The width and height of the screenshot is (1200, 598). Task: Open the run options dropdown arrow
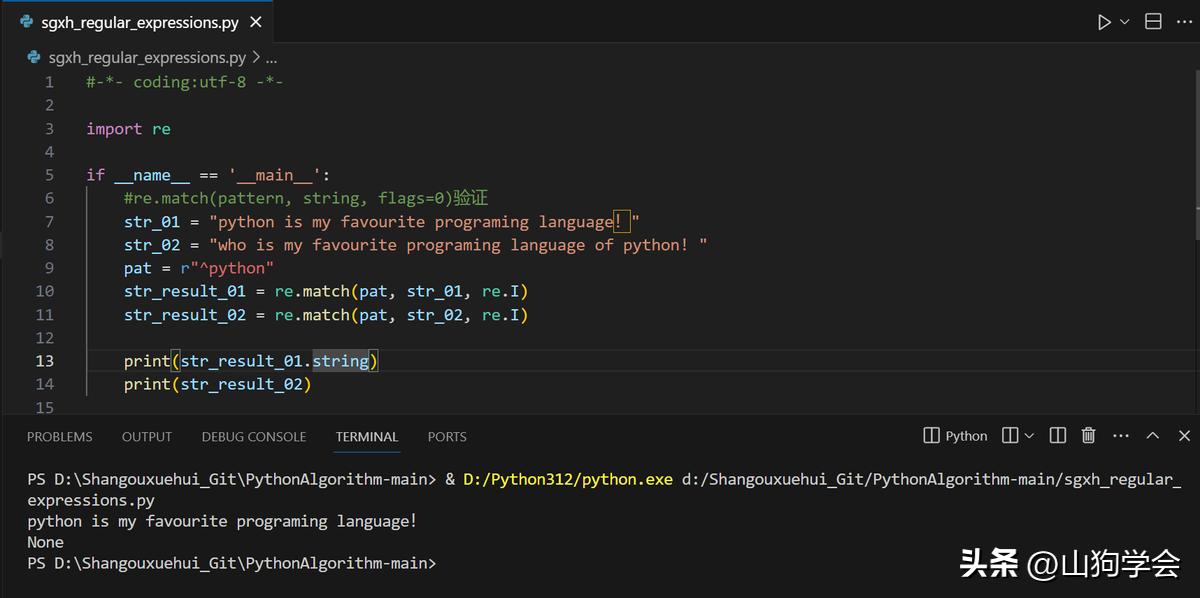click(x=1124, y=22)
